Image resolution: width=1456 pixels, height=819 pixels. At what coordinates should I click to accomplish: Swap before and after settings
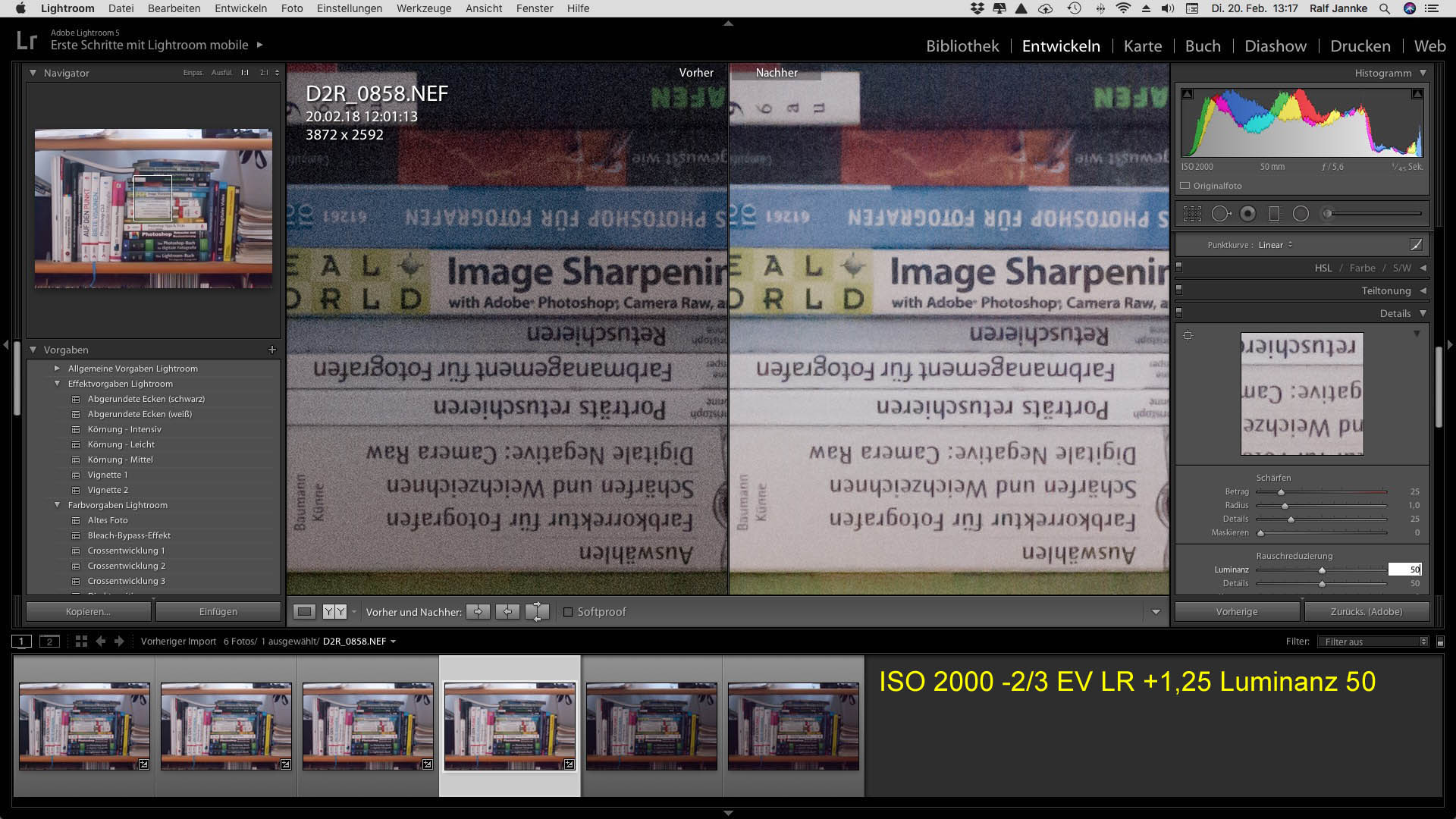coord(537,612)
